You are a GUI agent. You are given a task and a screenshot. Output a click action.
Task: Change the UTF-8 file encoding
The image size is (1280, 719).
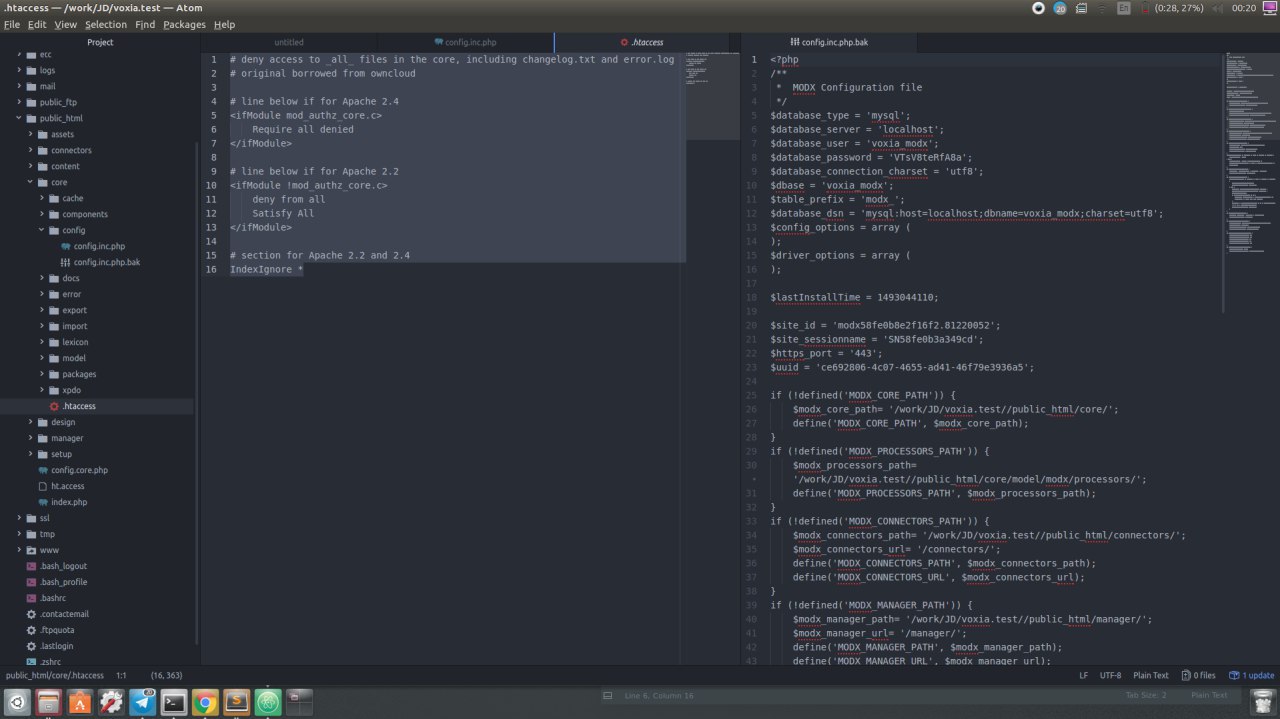[x=1110, y=675]
